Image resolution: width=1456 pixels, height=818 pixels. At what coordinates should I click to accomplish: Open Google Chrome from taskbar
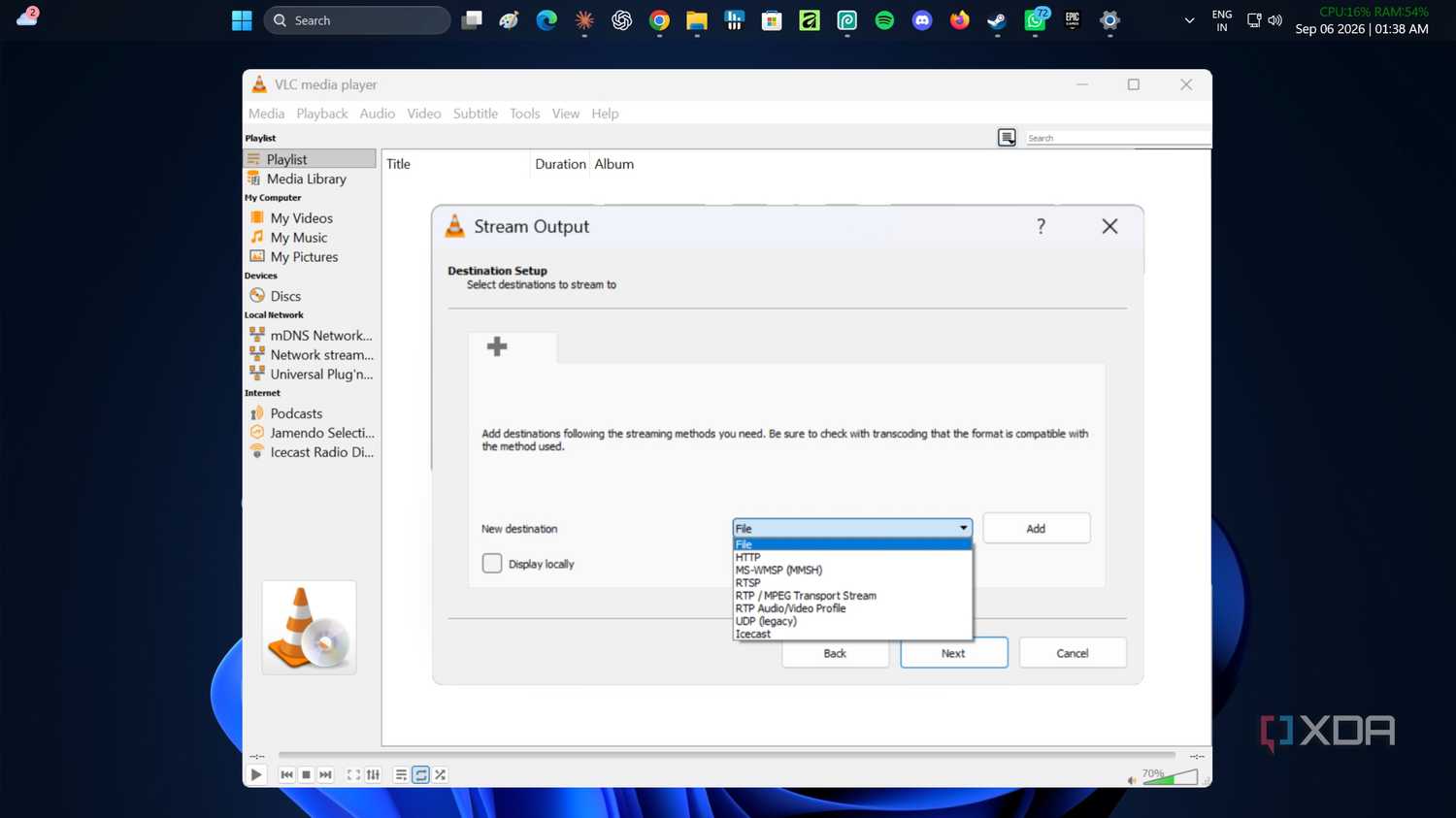(x=659, y=20)
